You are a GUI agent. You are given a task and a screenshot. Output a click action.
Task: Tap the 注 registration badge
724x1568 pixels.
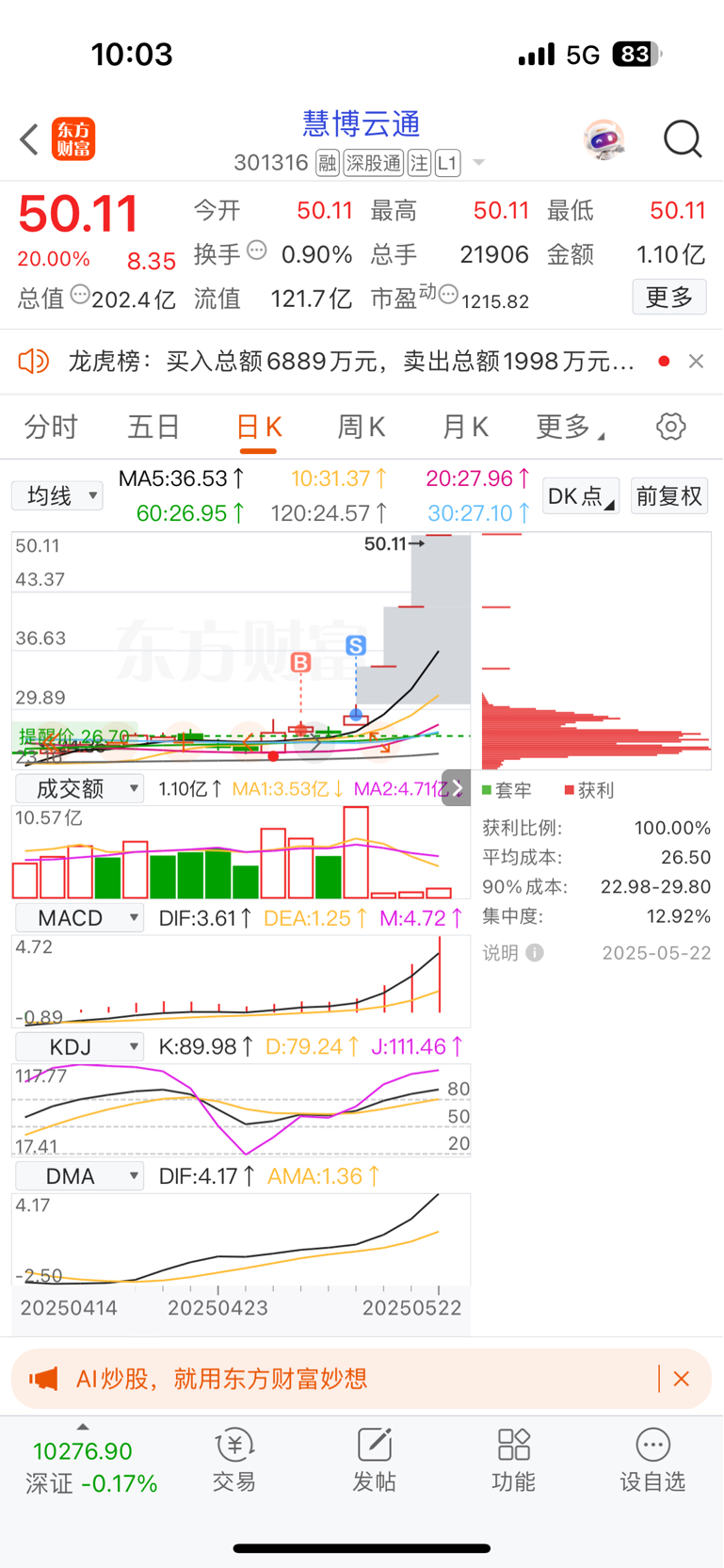tap(419, 163)
